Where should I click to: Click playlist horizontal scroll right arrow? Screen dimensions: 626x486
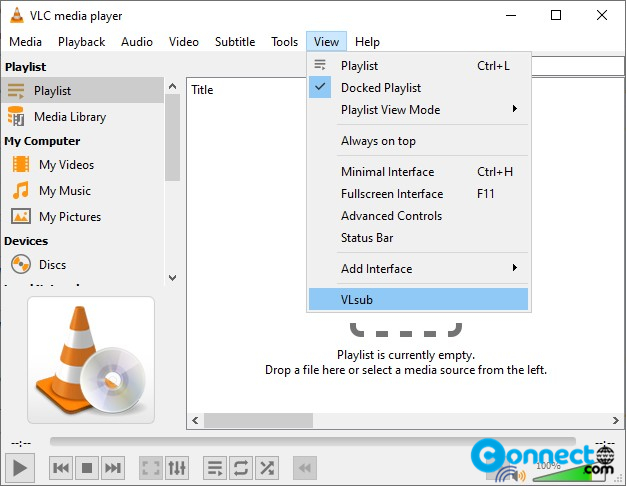616,420
